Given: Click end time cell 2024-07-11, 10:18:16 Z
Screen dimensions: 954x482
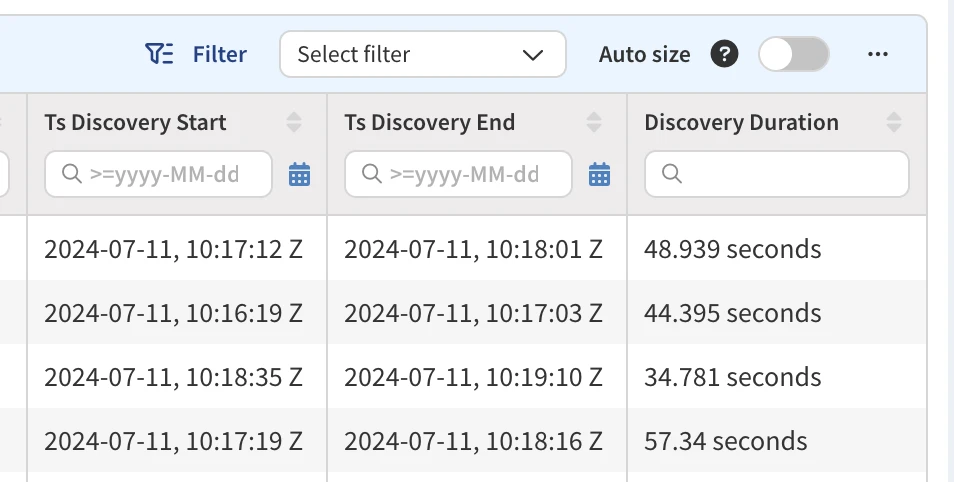Looking at the screenshot, I should (473, 441).
